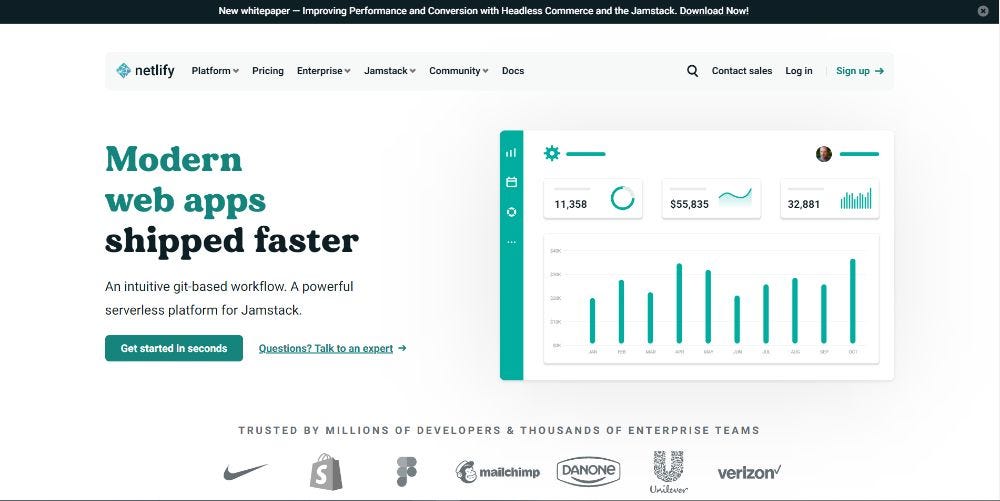Click the tallest bar in dashboard chart

tap(853, 301)
